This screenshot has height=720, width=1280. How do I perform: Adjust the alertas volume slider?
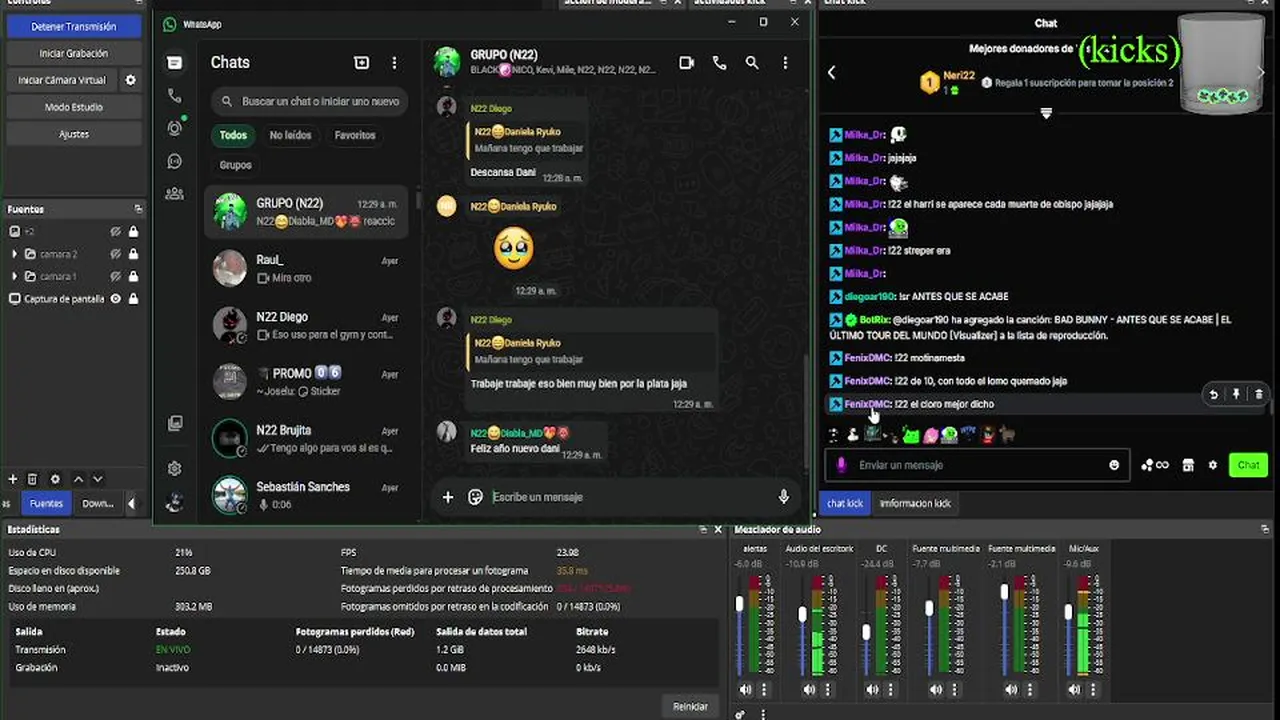pos(740,604)
